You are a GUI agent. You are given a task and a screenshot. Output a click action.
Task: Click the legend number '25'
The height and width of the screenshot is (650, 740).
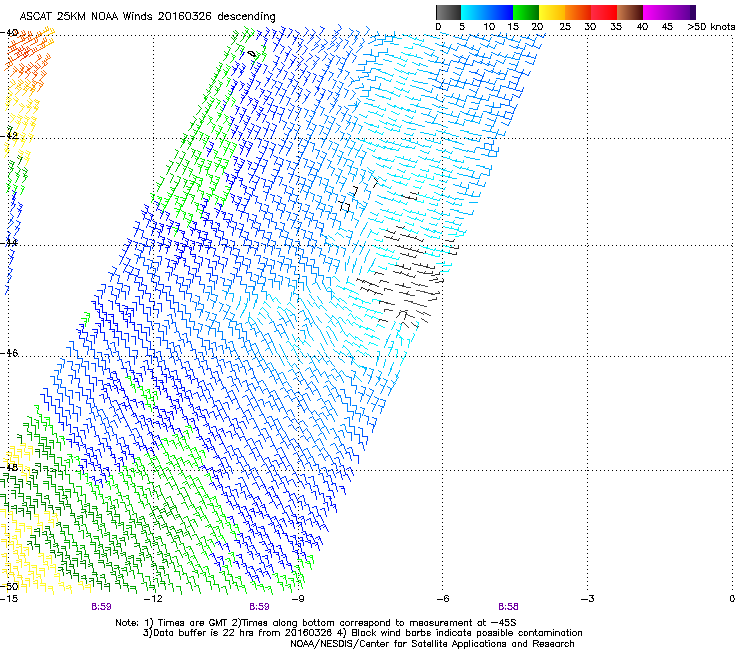565,27
